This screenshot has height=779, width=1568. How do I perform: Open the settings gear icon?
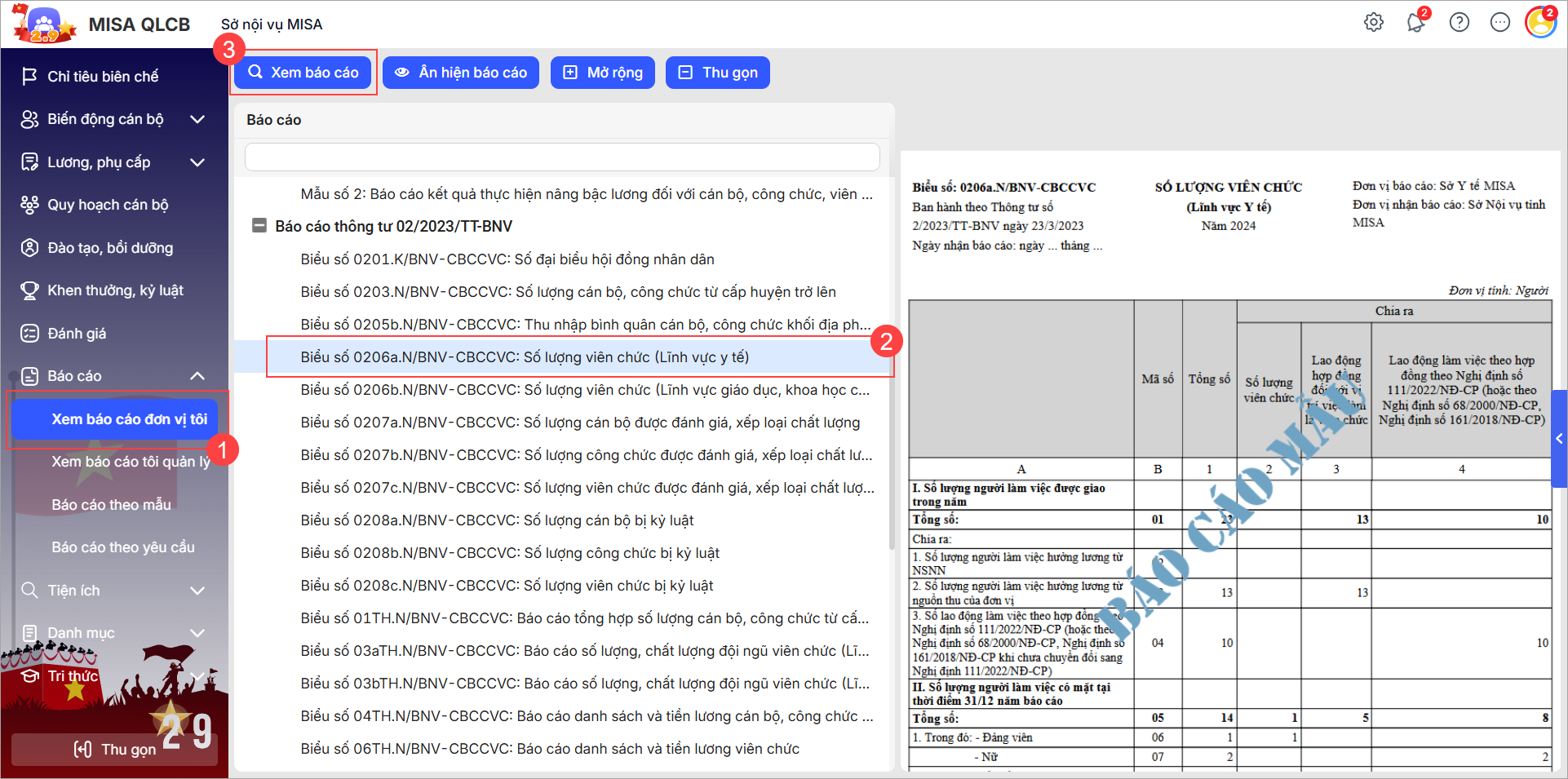coord(1374,23)
